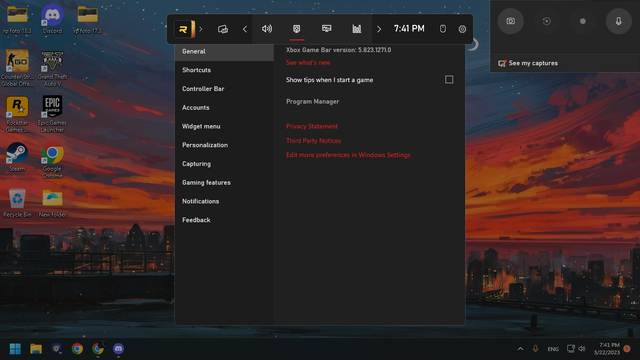Viewport: 640px width, 360px height.
Task: Take a screenshot with camera button
Action: point(511,21)
